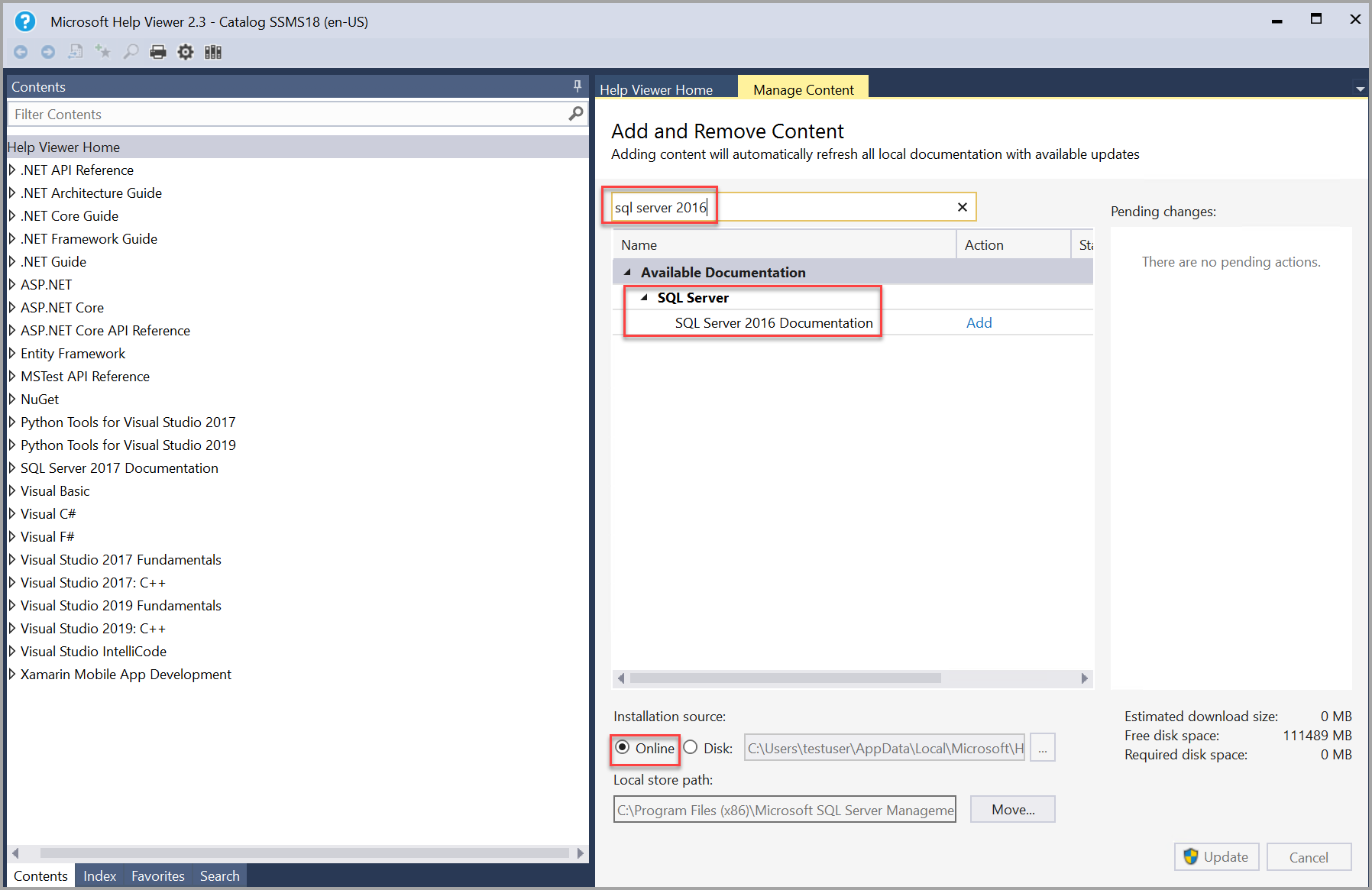Select the Sync Contents icon
This screenshot has height=890, width=1372.
tap(76, 51)
